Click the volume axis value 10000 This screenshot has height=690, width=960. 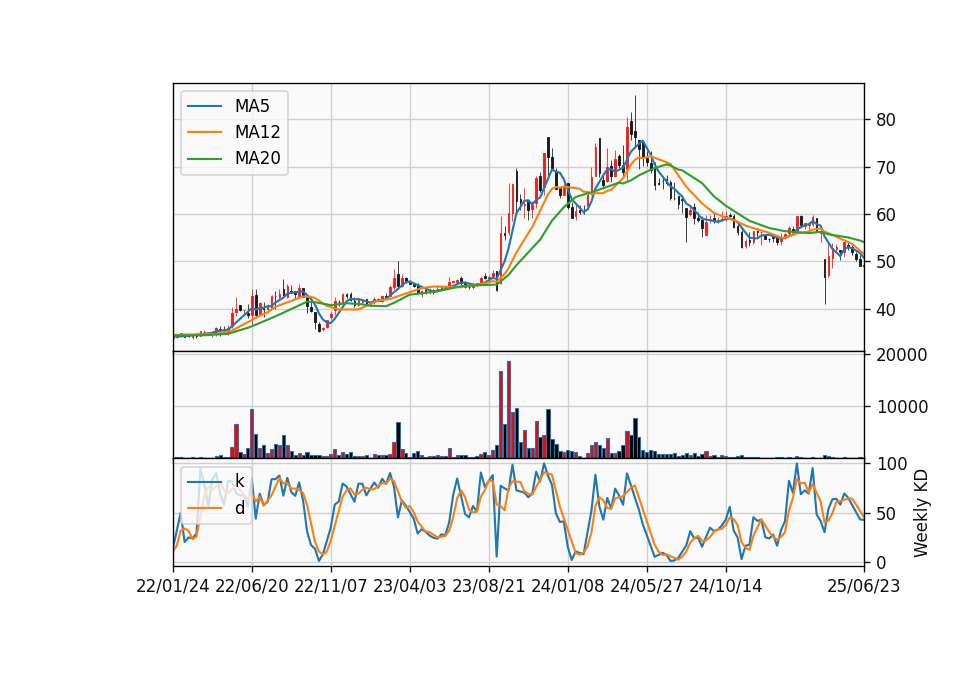902,407
